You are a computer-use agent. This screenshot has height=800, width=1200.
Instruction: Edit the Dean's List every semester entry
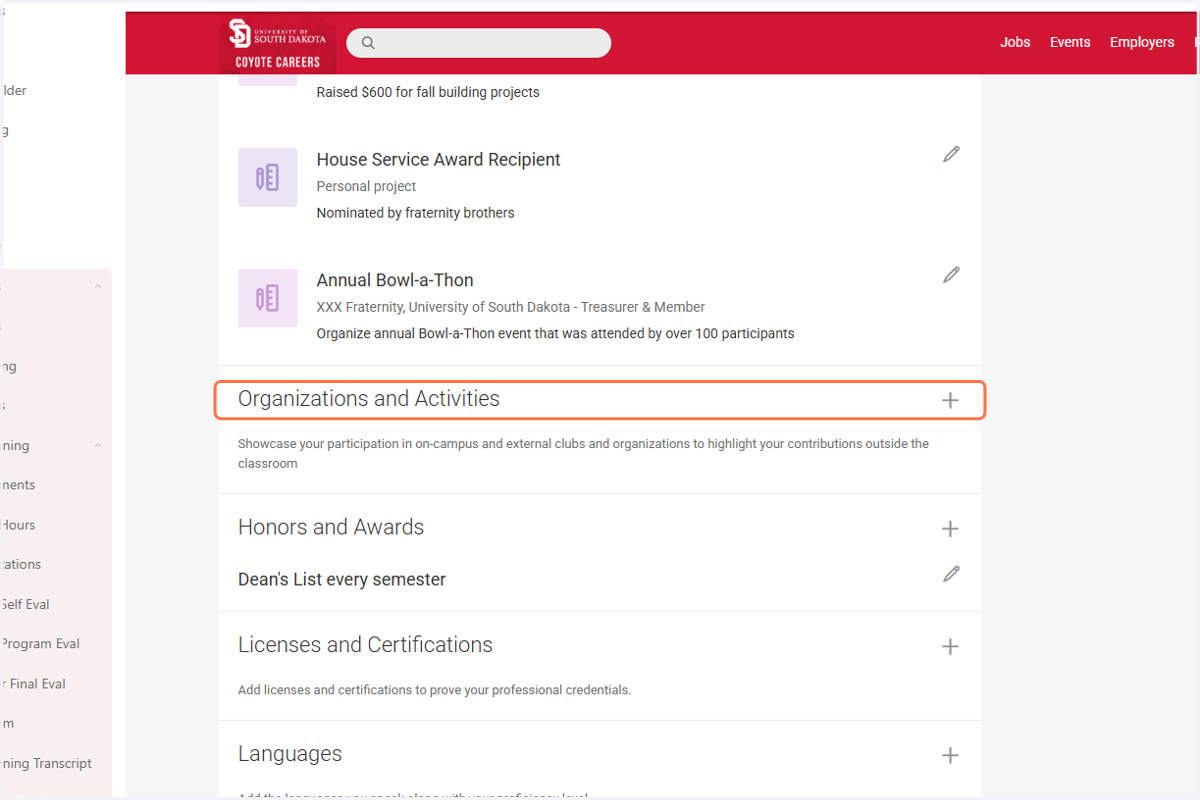[x=951, y=574]
